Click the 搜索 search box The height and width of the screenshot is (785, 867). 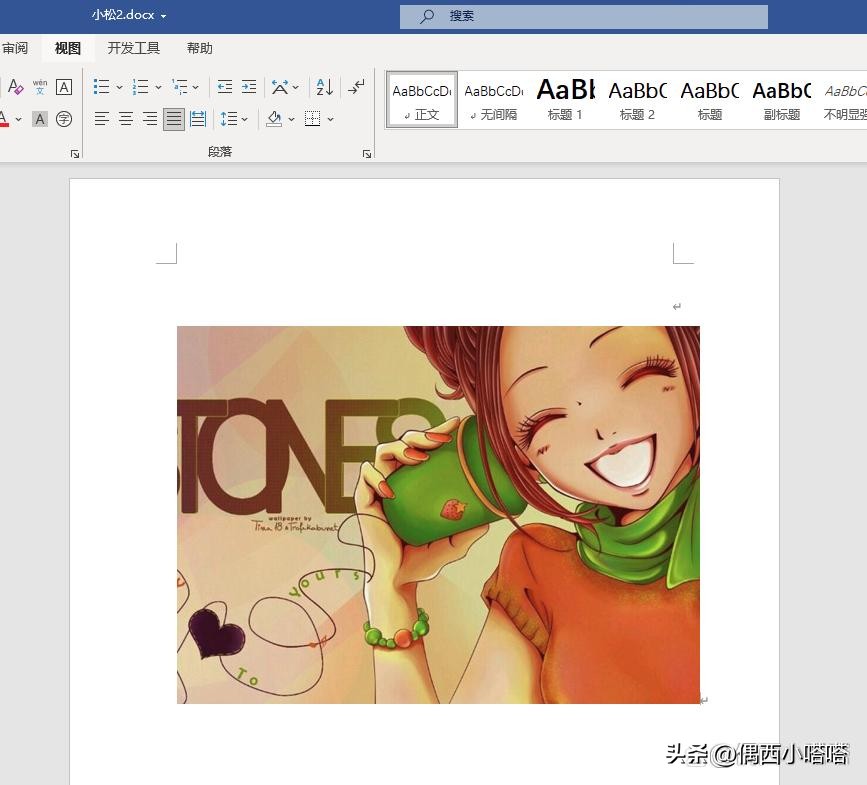[x=584, y=17]
